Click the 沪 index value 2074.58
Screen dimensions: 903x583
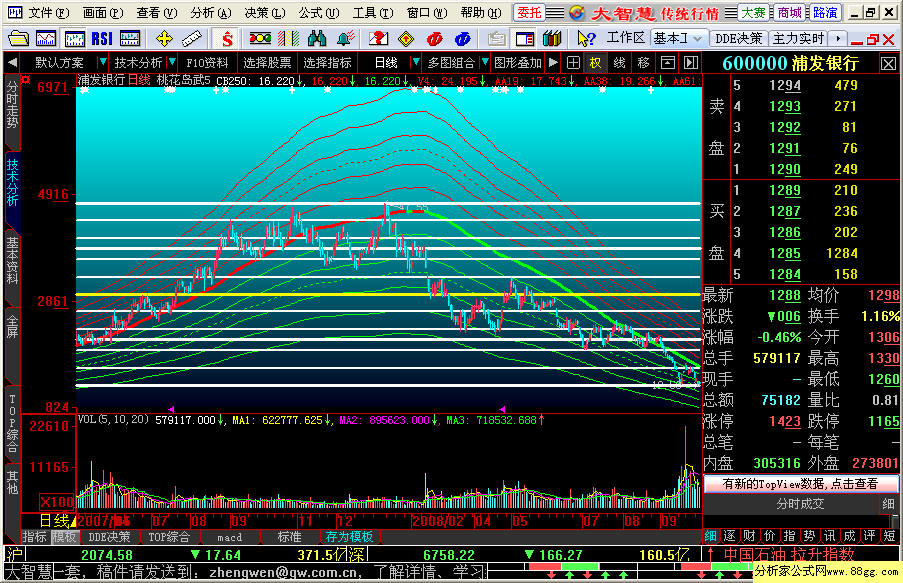[107, 555]
